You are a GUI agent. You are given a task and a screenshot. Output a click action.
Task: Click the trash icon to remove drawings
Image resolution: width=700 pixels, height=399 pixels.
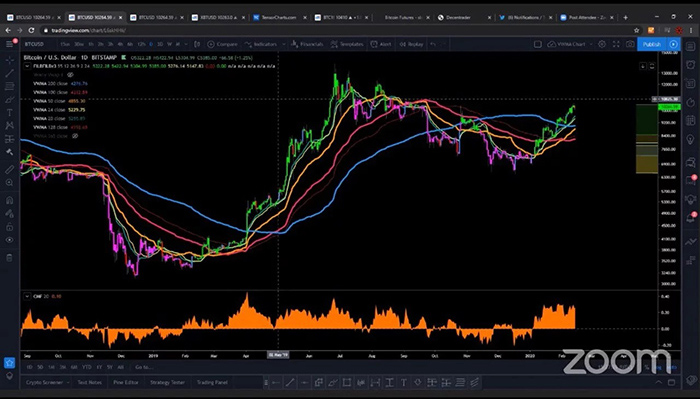pos(9,258)
